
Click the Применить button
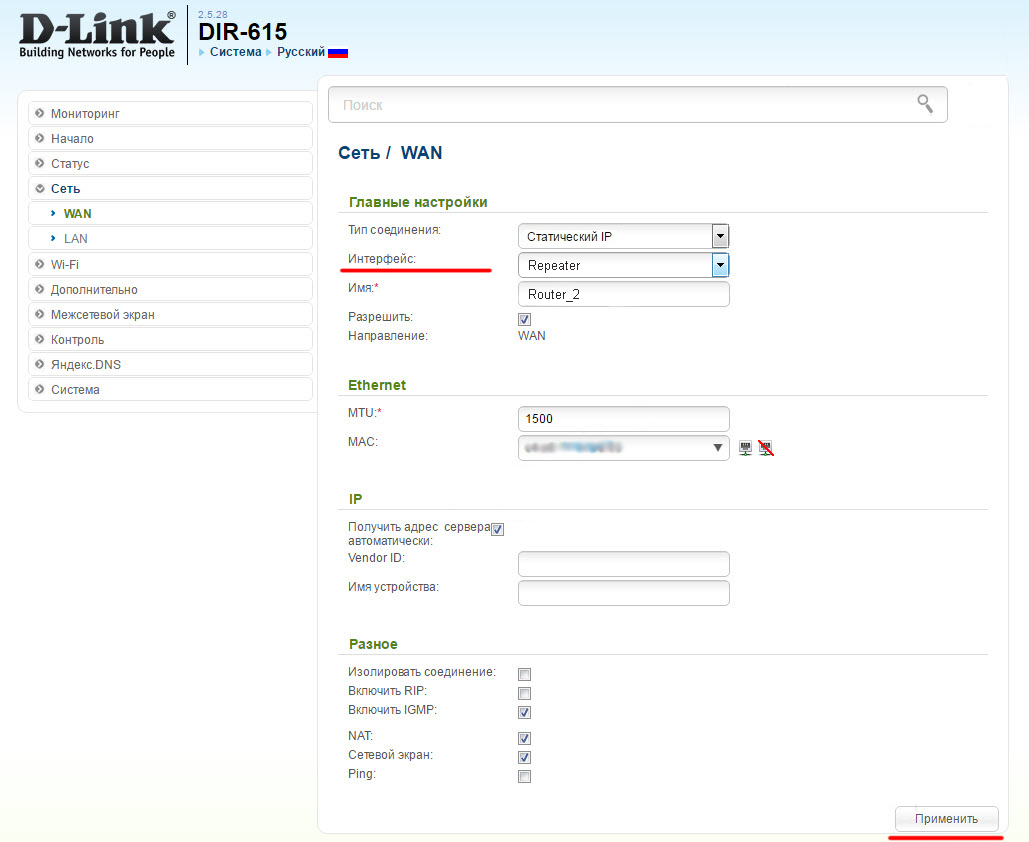pyautogui.click(x=946, y=818)
